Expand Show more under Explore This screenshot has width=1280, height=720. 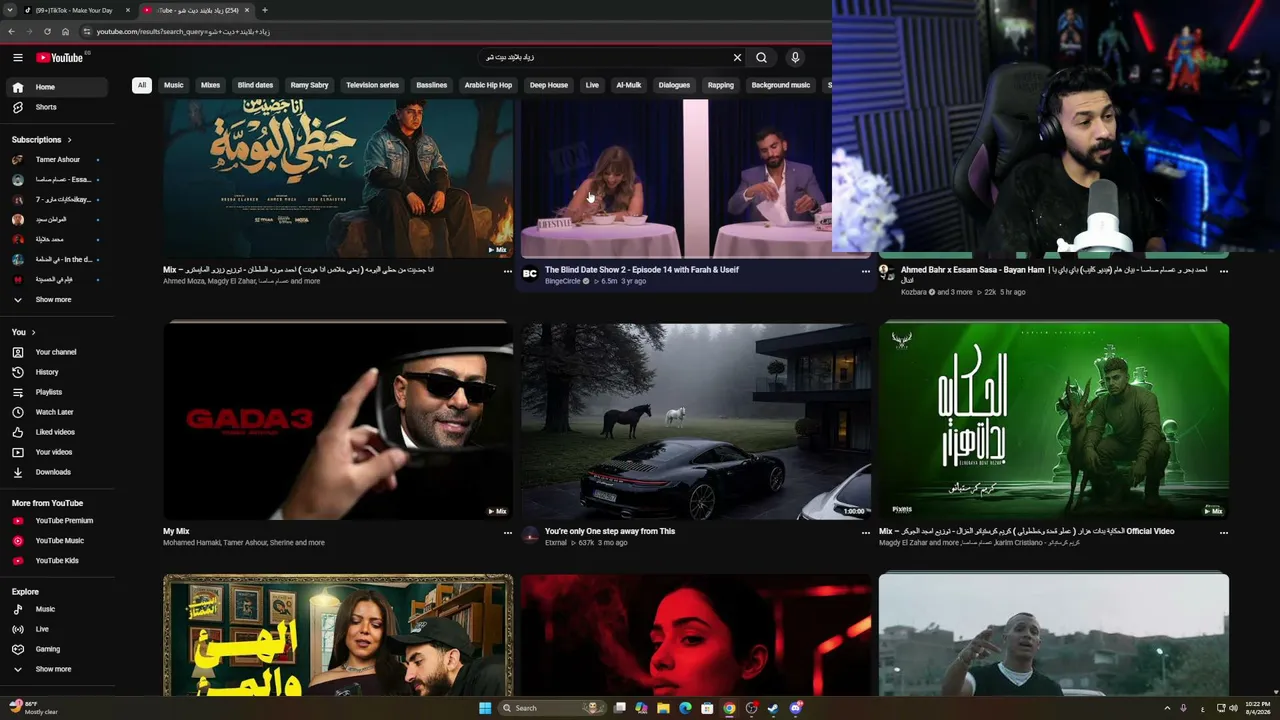point(55,669)
